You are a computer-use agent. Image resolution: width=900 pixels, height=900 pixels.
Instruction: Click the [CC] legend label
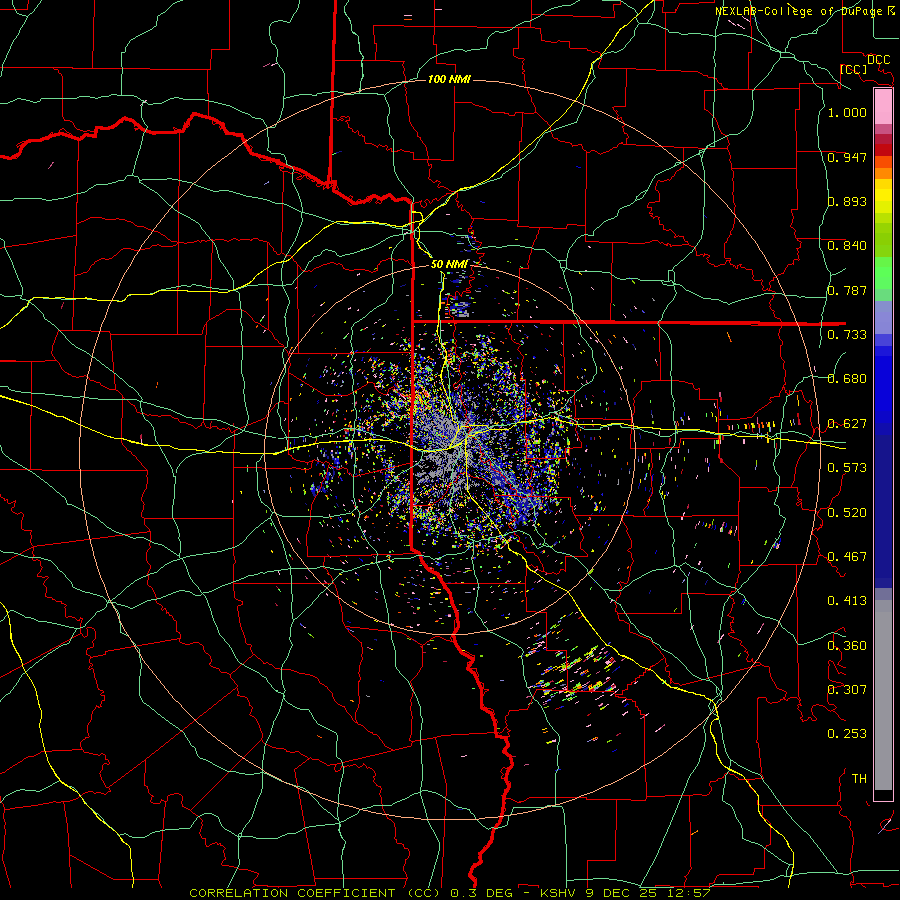pyautogui.click(x=854, y=69)
